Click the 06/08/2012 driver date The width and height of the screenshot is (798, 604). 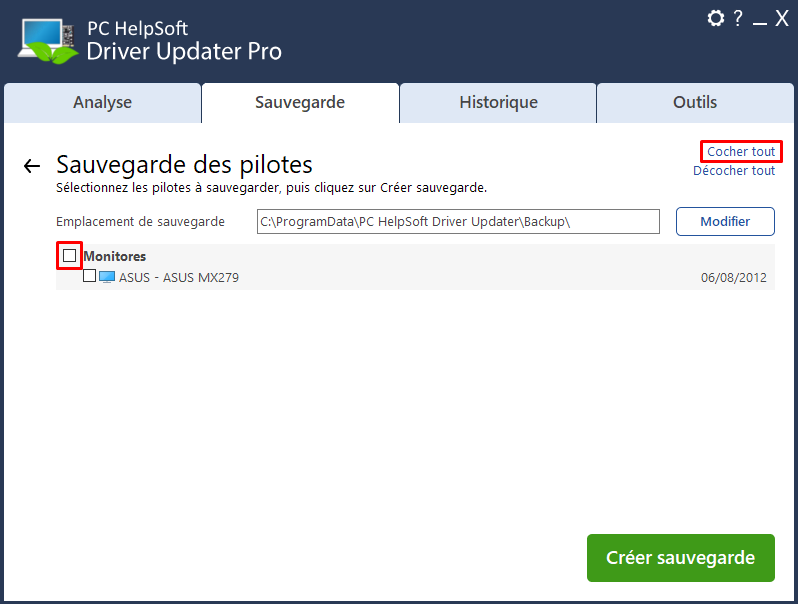click(733, 277)
